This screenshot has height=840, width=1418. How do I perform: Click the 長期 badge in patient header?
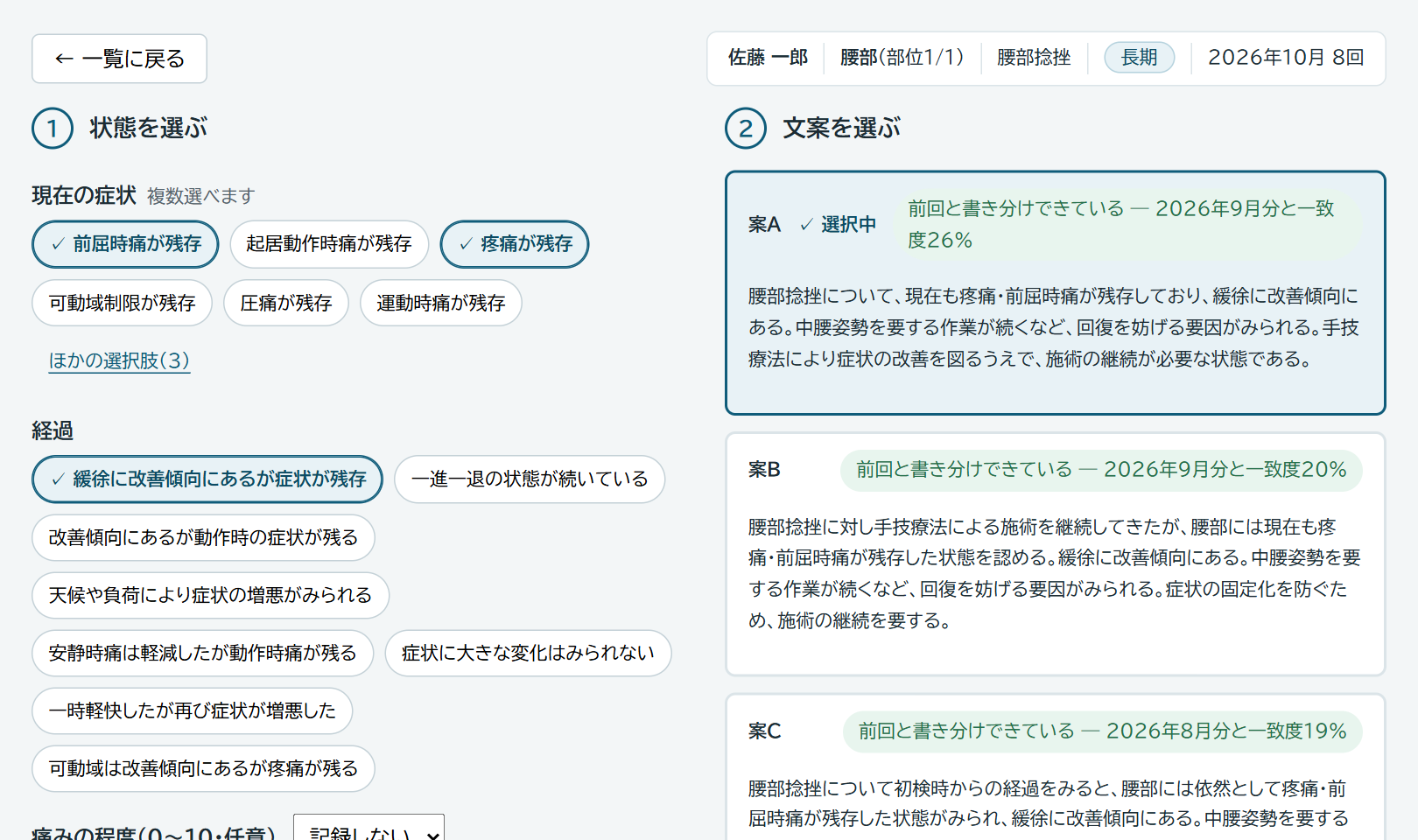pyautogui.click(x=1140, y=58)
